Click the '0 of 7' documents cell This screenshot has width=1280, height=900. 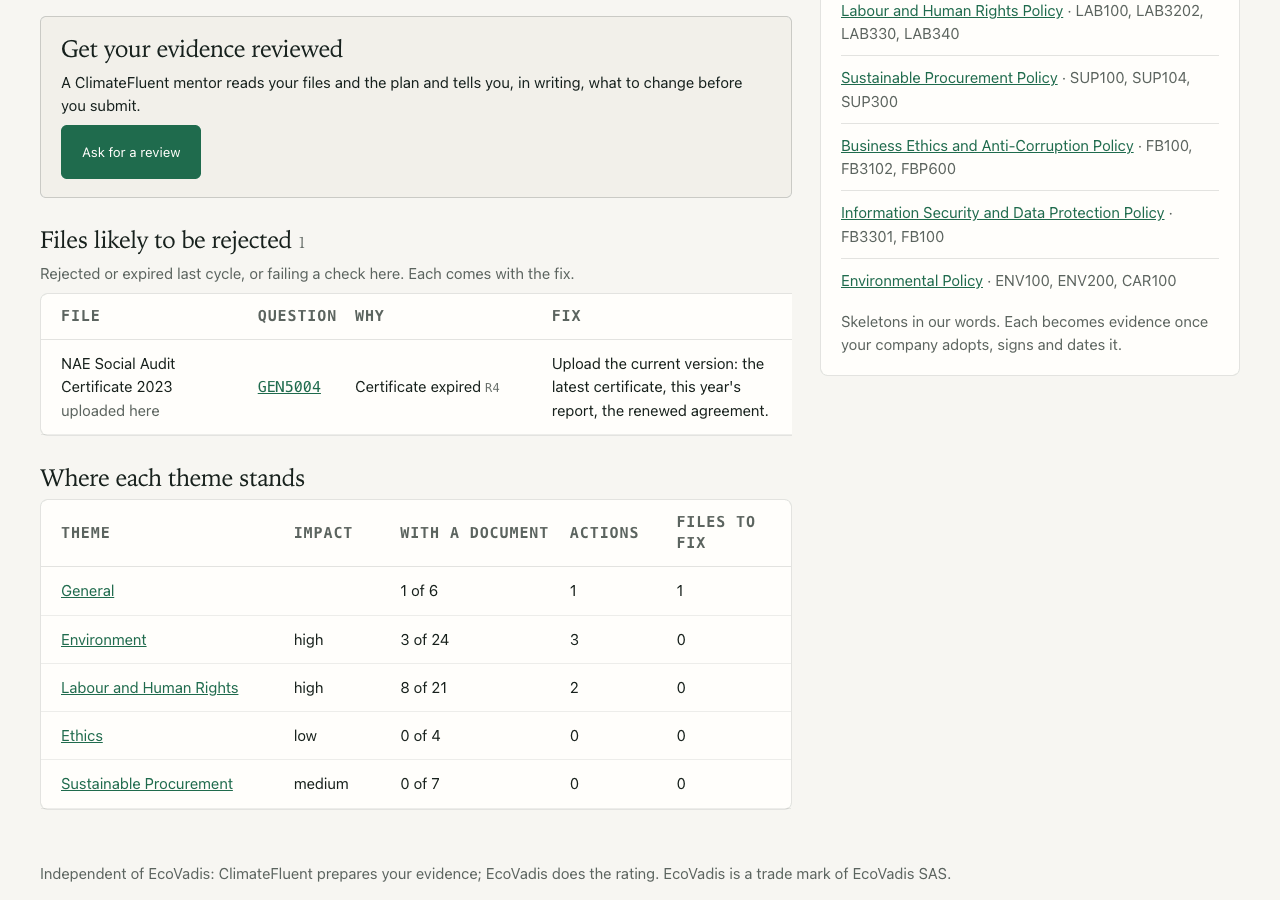tap(420, 783)
